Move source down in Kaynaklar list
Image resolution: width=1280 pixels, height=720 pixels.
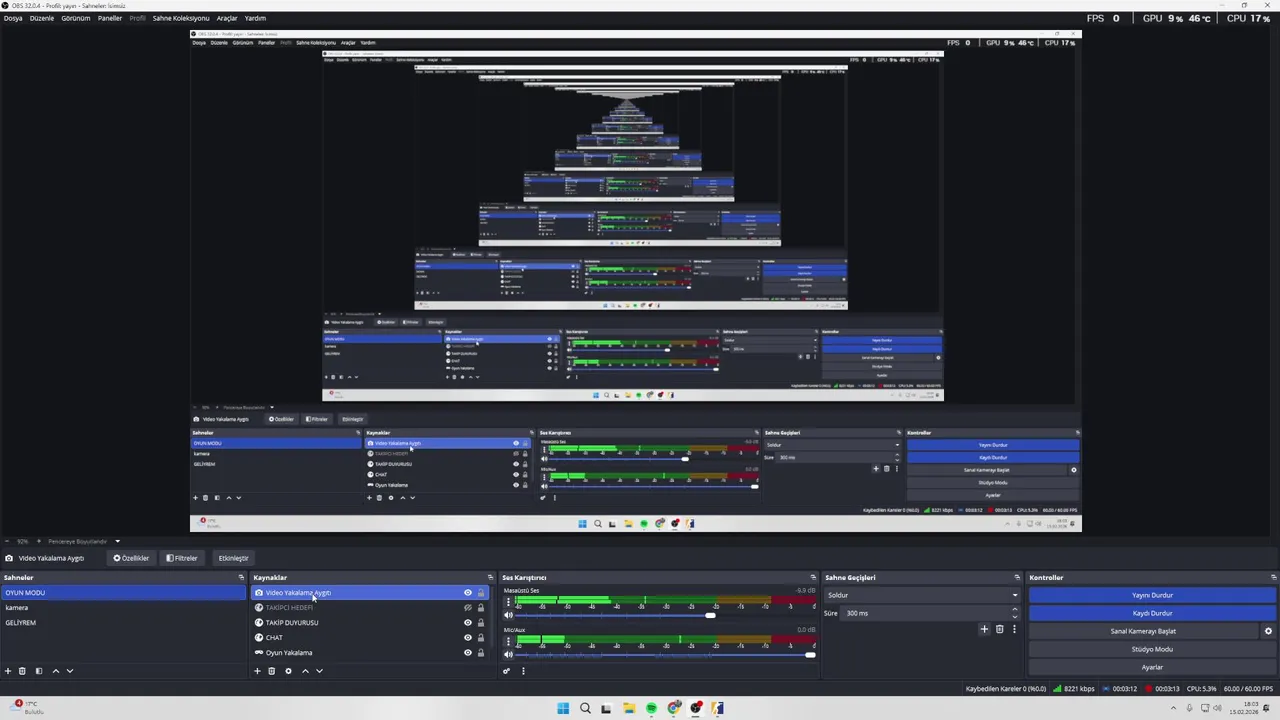point(319,671)
